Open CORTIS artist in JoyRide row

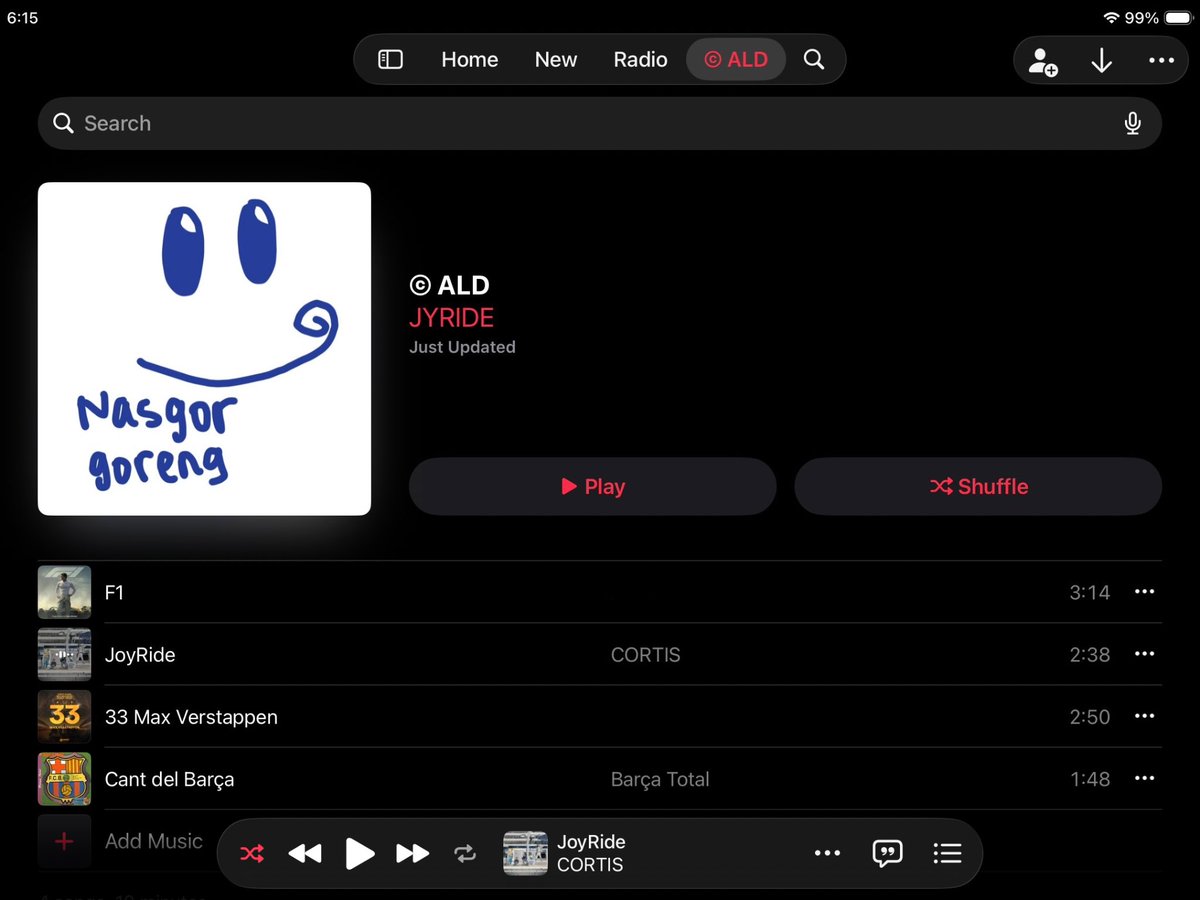[645, 655]
